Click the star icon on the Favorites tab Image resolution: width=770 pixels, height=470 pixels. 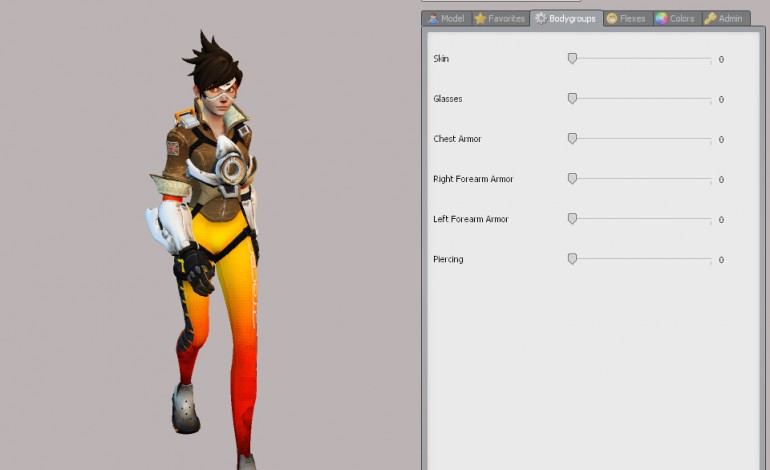click(x=480, y=19)
